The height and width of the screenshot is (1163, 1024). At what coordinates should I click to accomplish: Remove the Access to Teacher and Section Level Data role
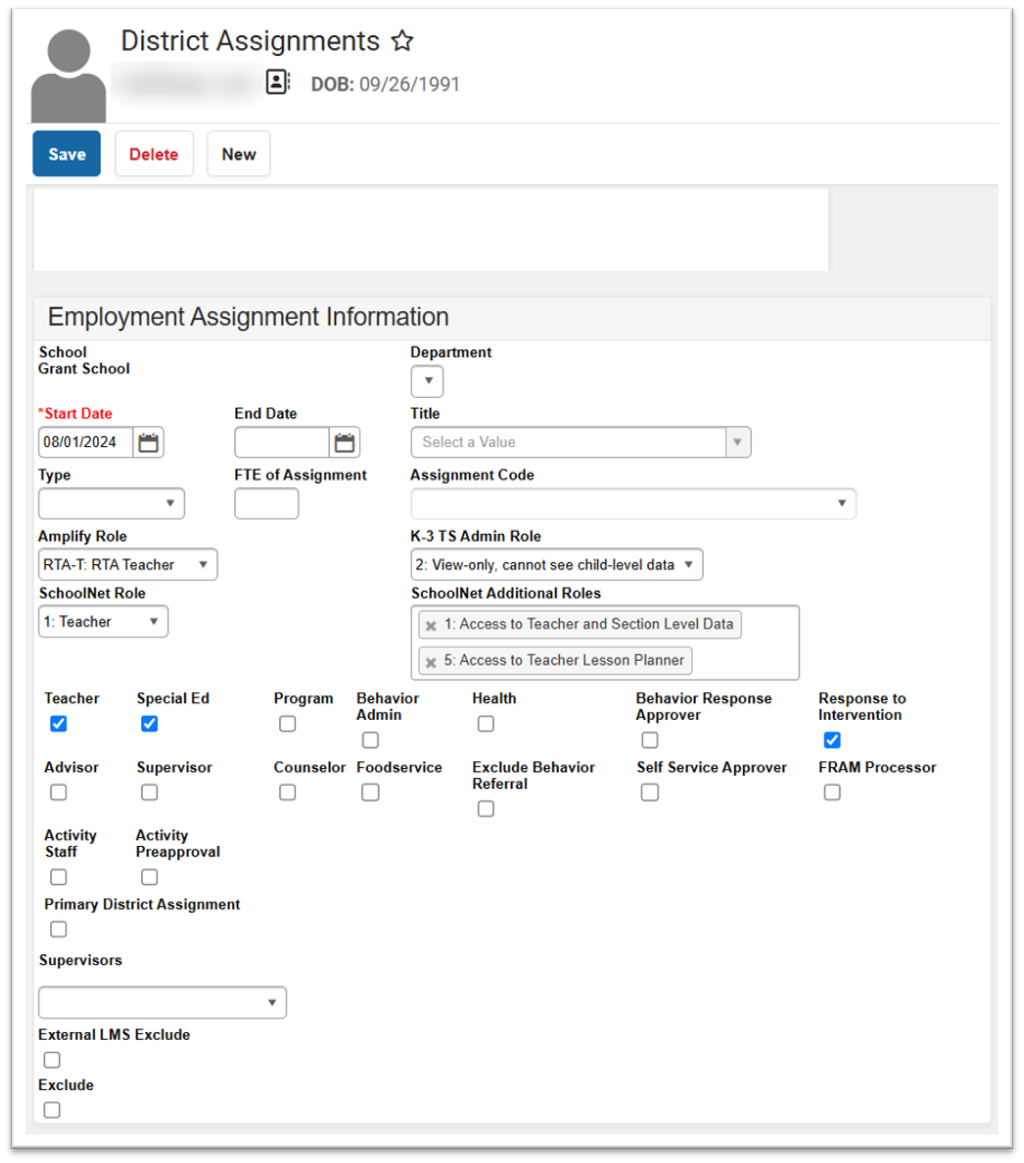tap(431, 626)
